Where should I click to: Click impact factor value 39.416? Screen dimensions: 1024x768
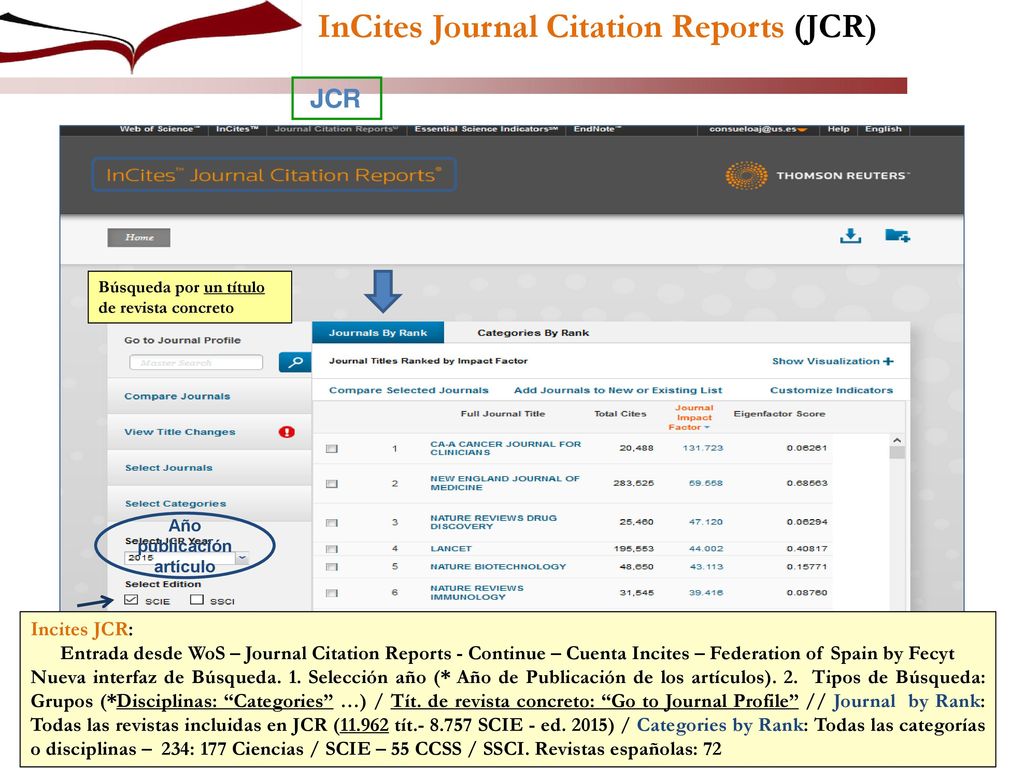click(705, 593)
